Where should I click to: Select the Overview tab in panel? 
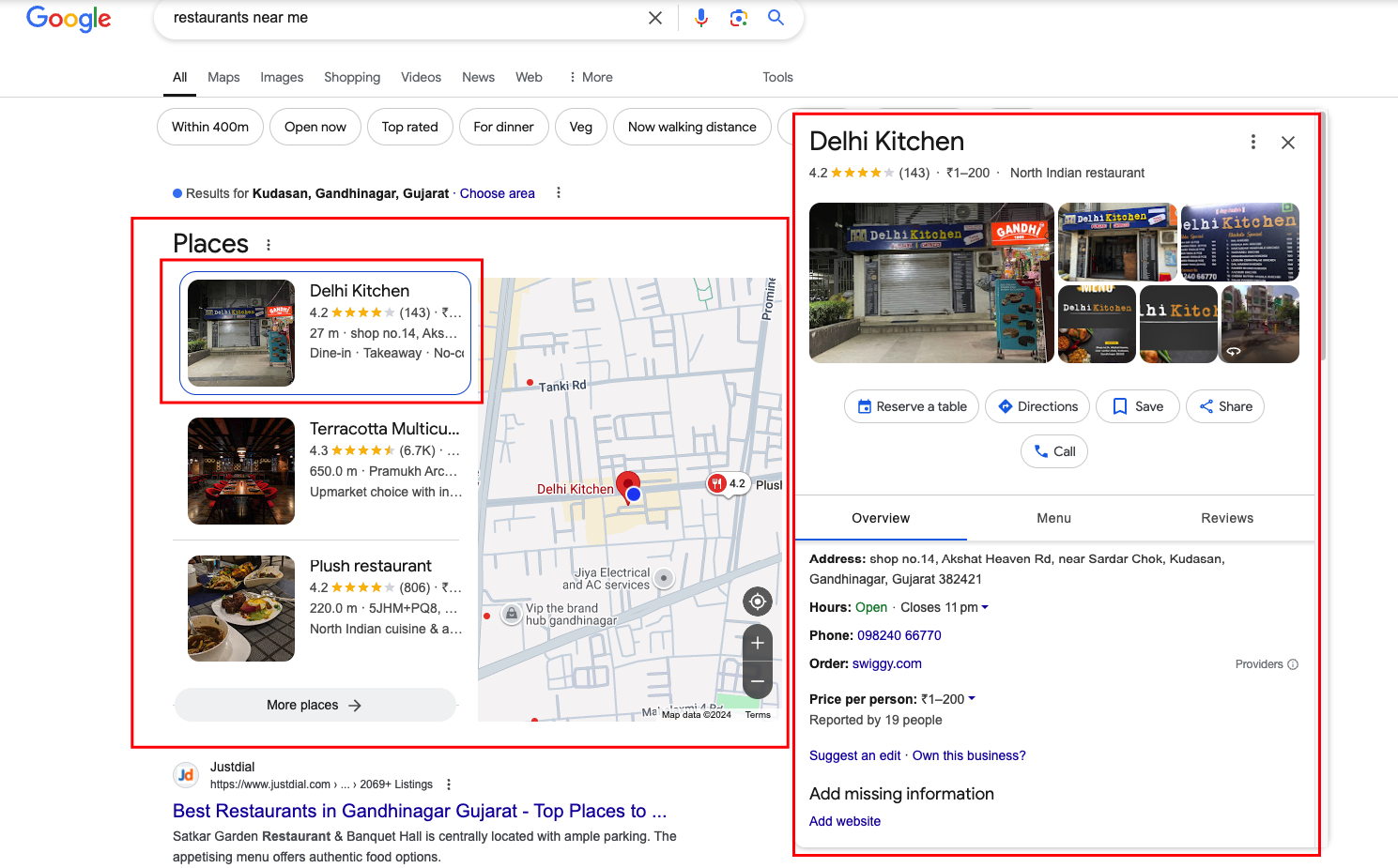[881, 518]
